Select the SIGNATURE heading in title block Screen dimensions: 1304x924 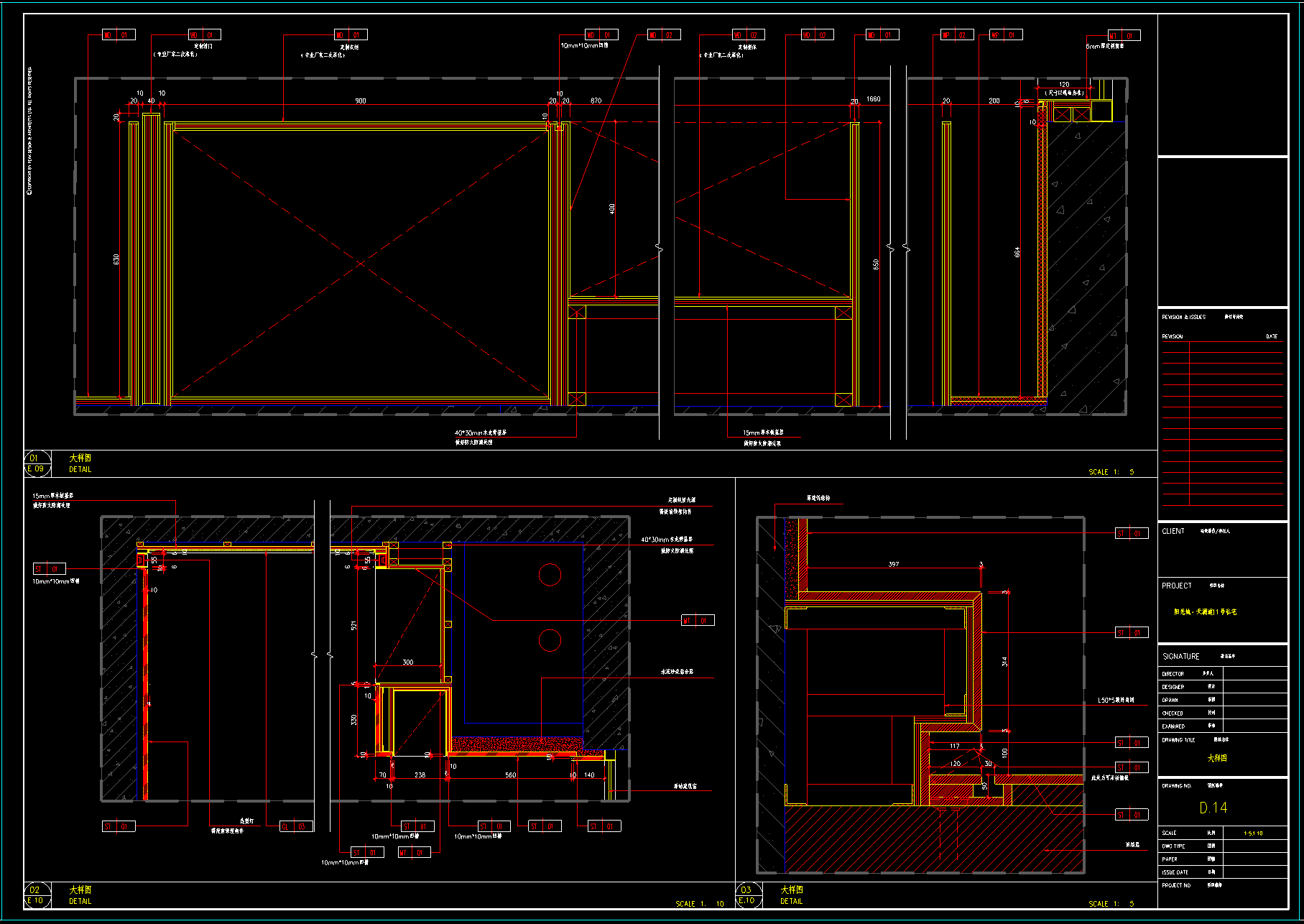1181,656
